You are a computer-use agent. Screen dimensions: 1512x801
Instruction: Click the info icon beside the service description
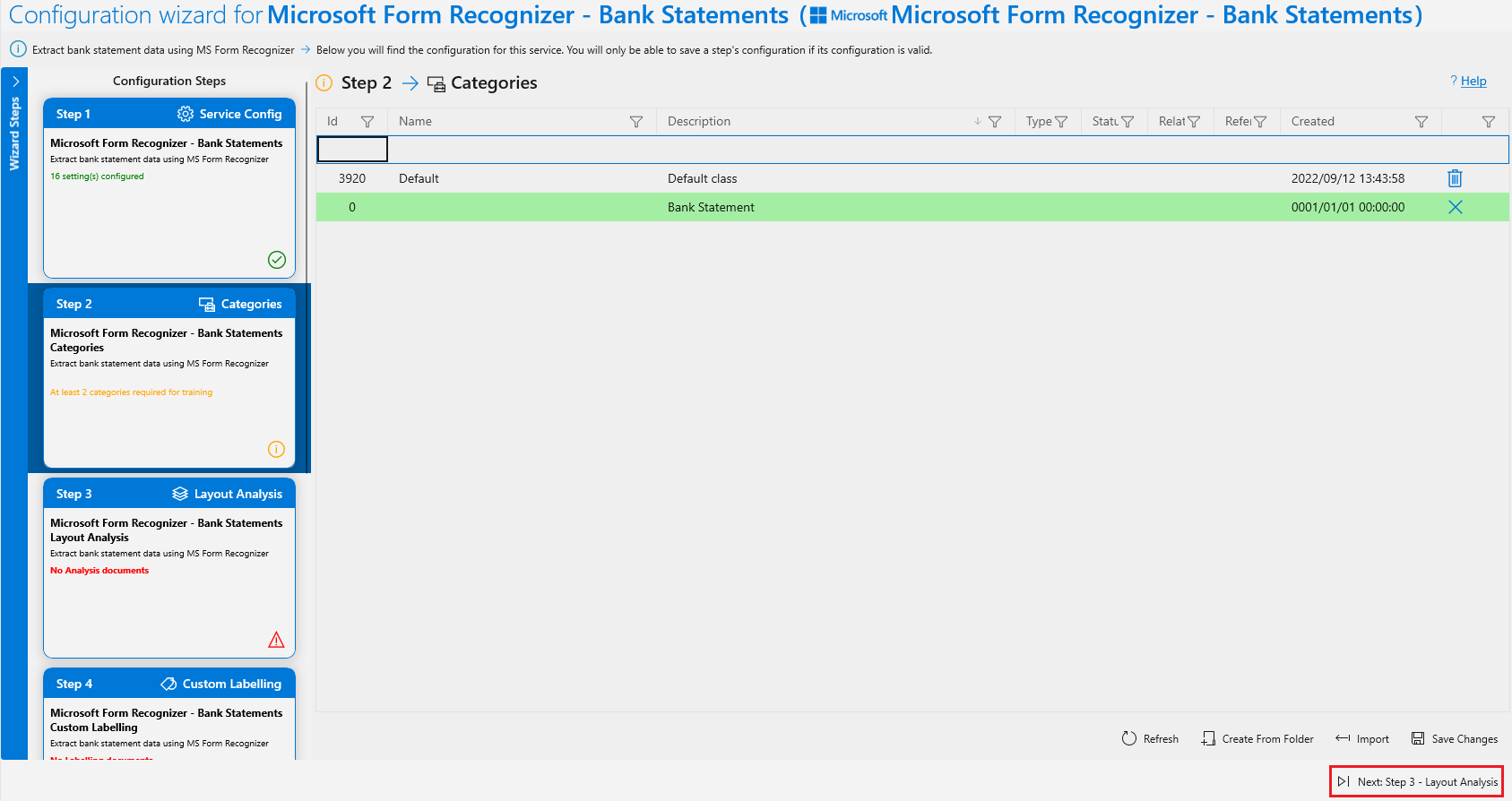click(x=18, y=49)
